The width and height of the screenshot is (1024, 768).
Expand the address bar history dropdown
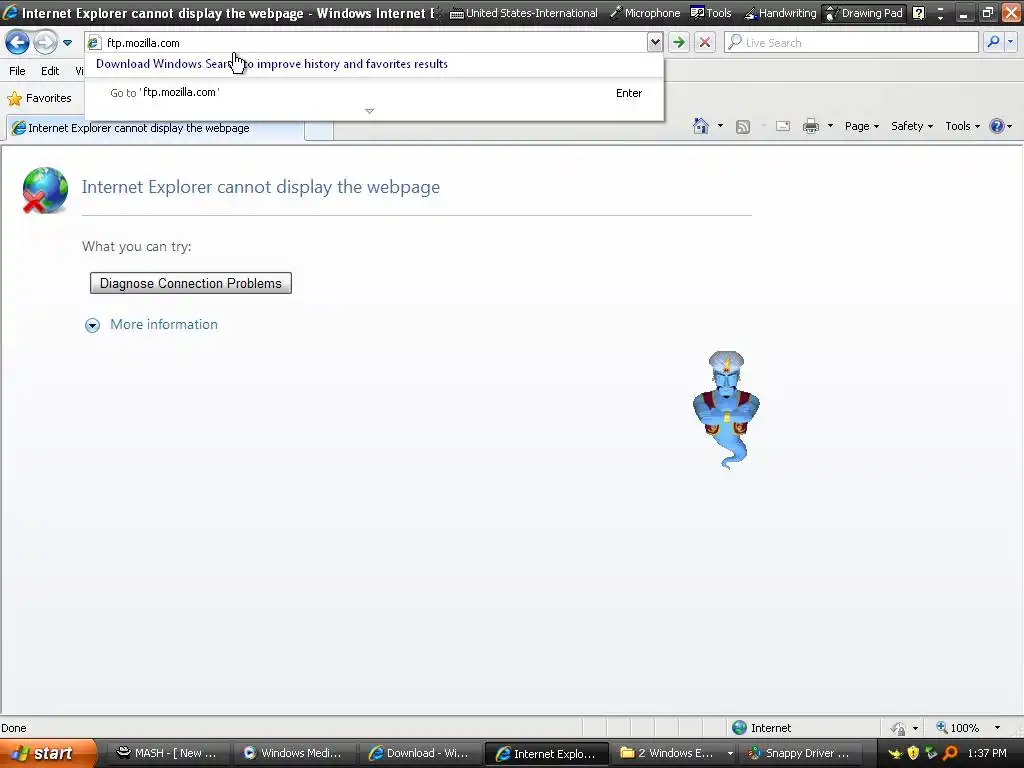(654, 43)
